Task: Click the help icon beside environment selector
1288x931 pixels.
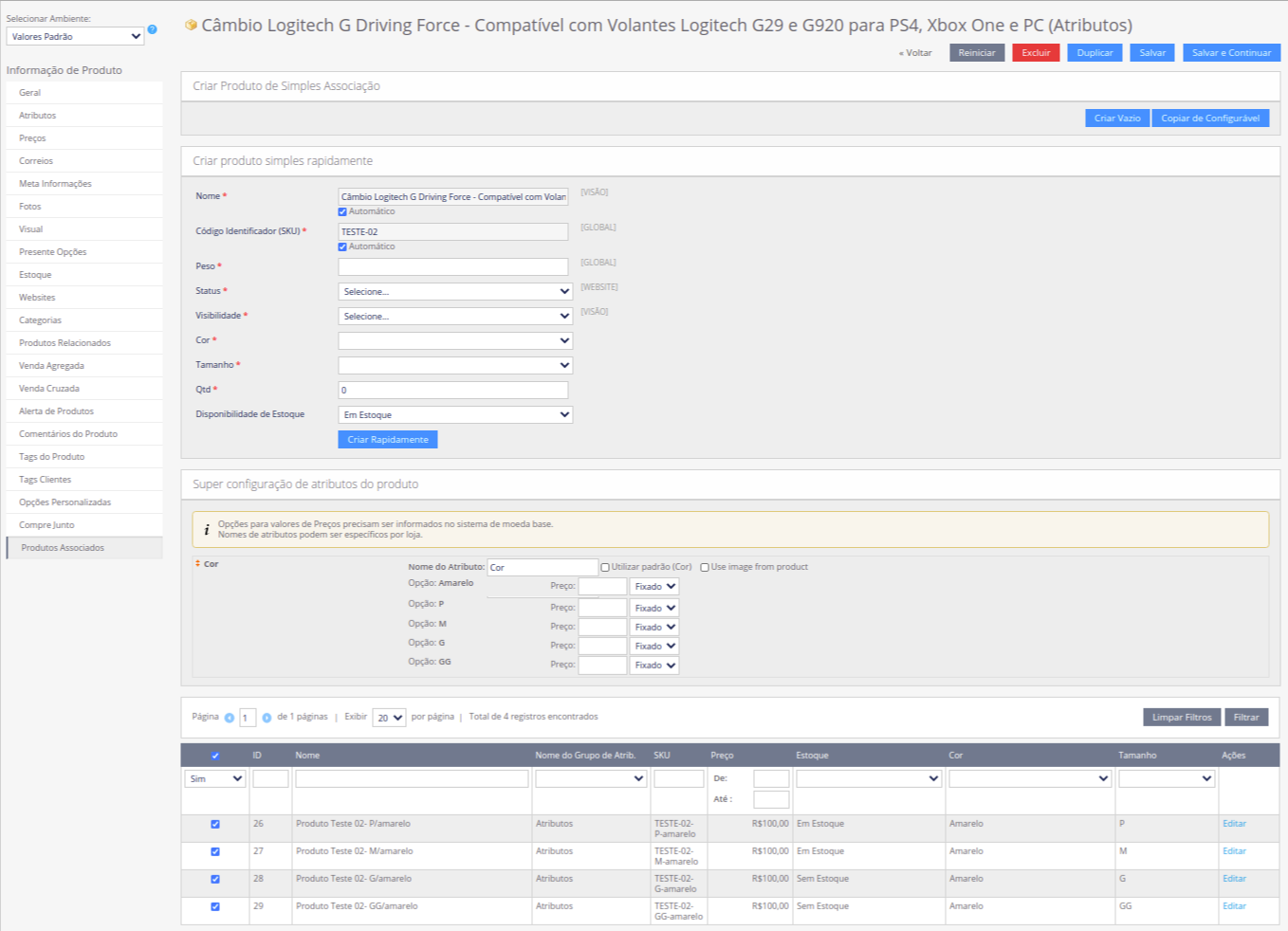Action: [152, 29]
